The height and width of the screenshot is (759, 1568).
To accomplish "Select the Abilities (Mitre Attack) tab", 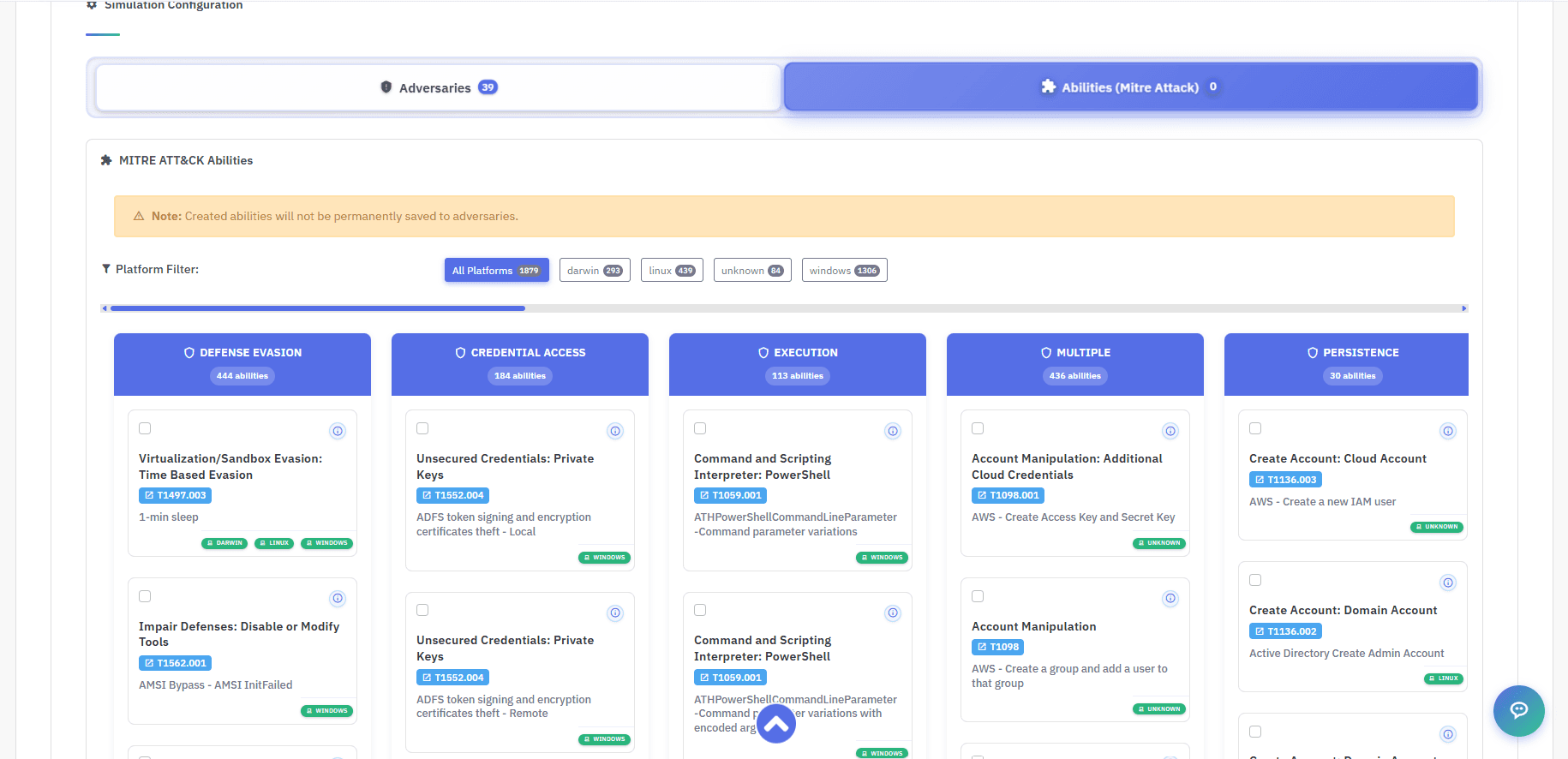I will coord(1131,87).
